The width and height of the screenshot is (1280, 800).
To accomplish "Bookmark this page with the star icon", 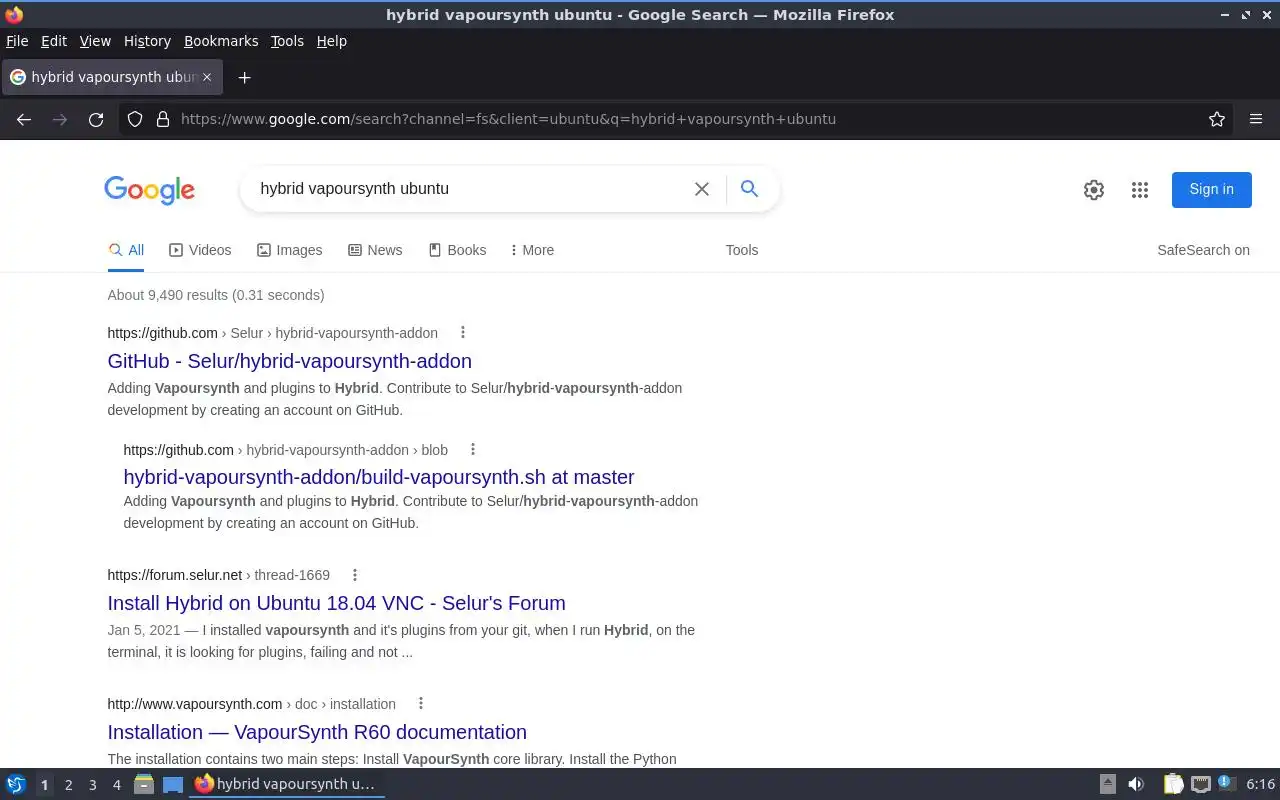I will point(1217,119).
